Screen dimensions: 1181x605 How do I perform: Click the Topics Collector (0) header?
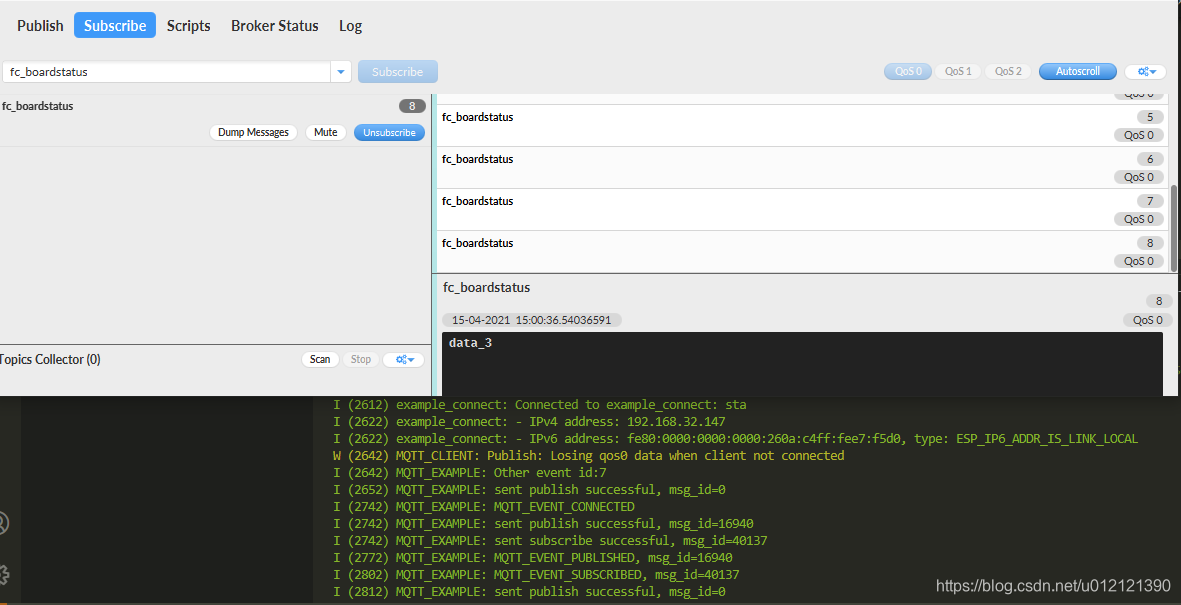coord(50,359)
